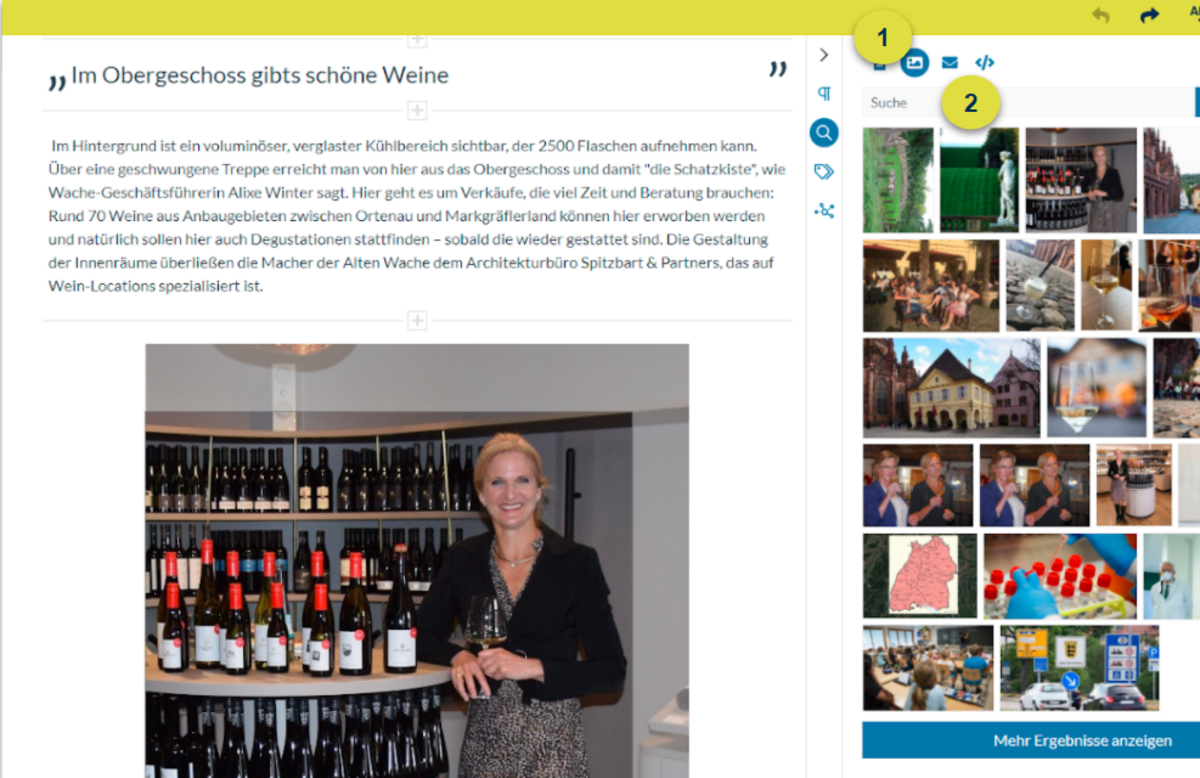Collapse the side panel with the chevron

(824, 55)
